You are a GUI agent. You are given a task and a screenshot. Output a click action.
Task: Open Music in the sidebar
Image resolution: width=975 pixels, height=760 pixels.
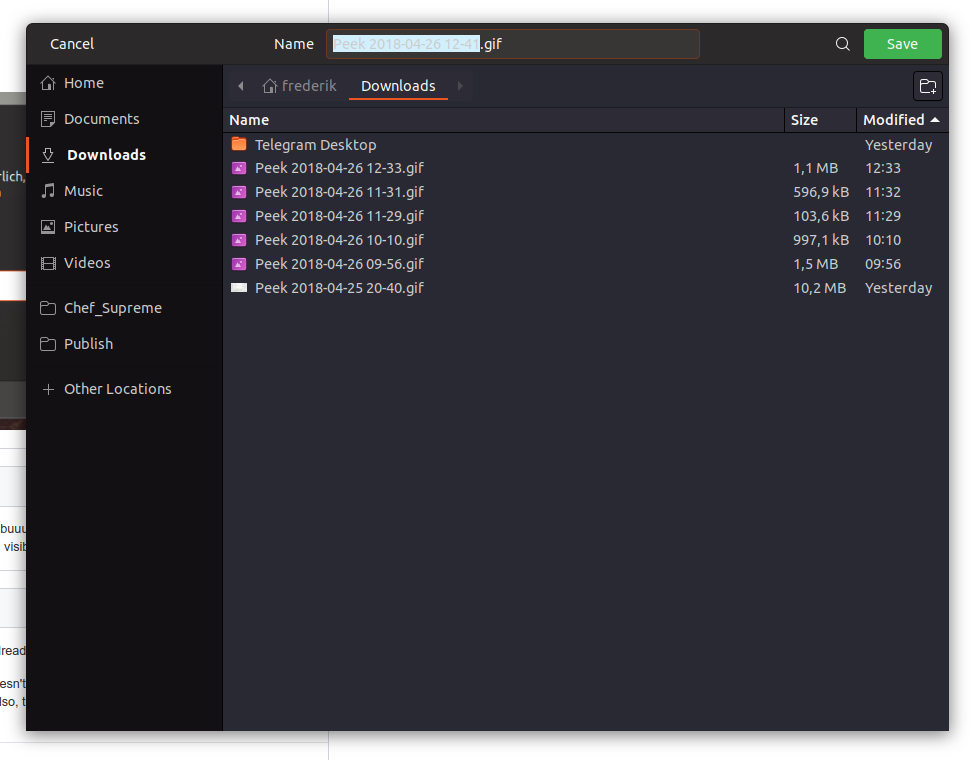tap(124, 191)
